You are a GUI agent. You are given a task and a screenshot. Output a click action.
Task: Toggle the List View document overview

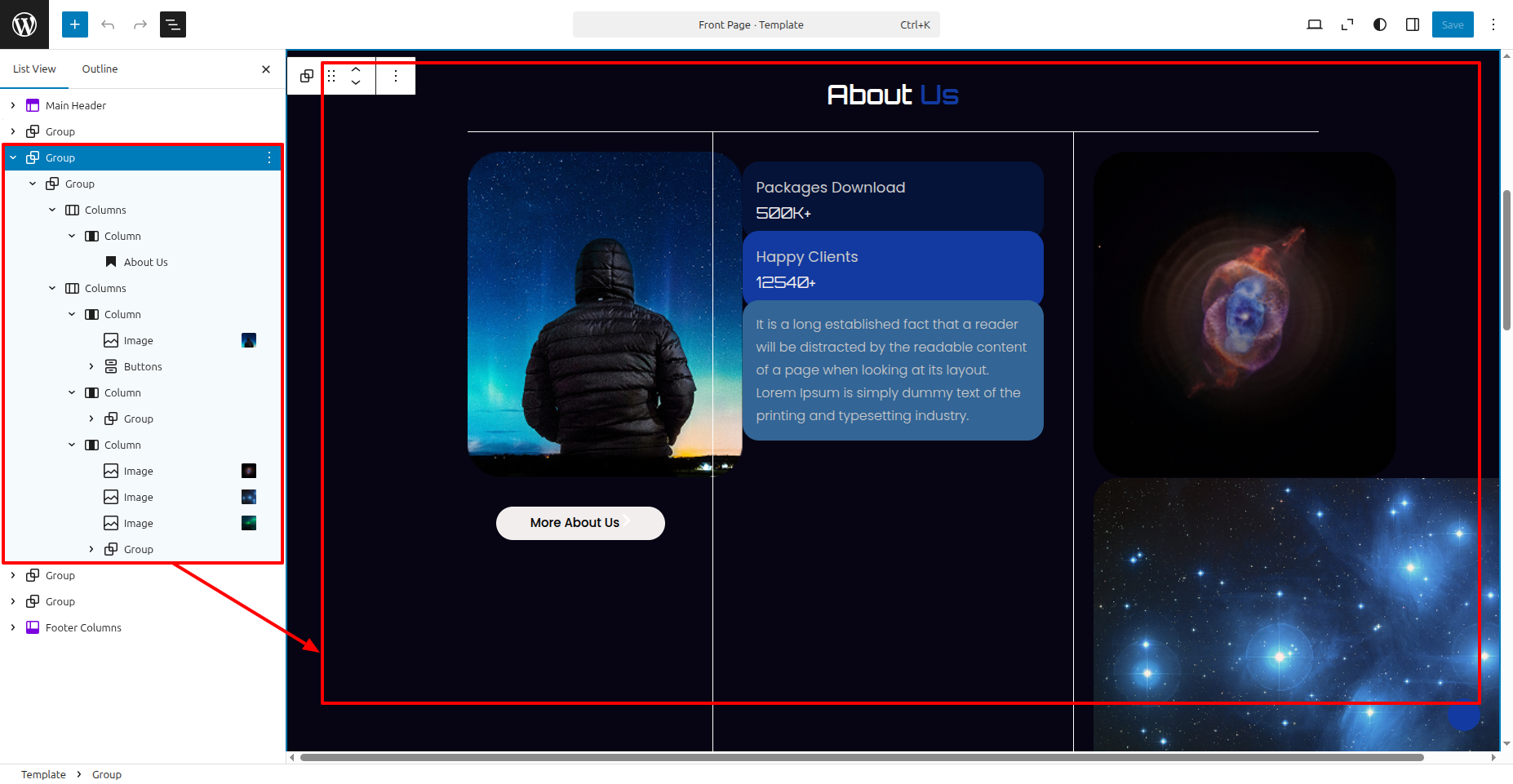click(173, 24)
